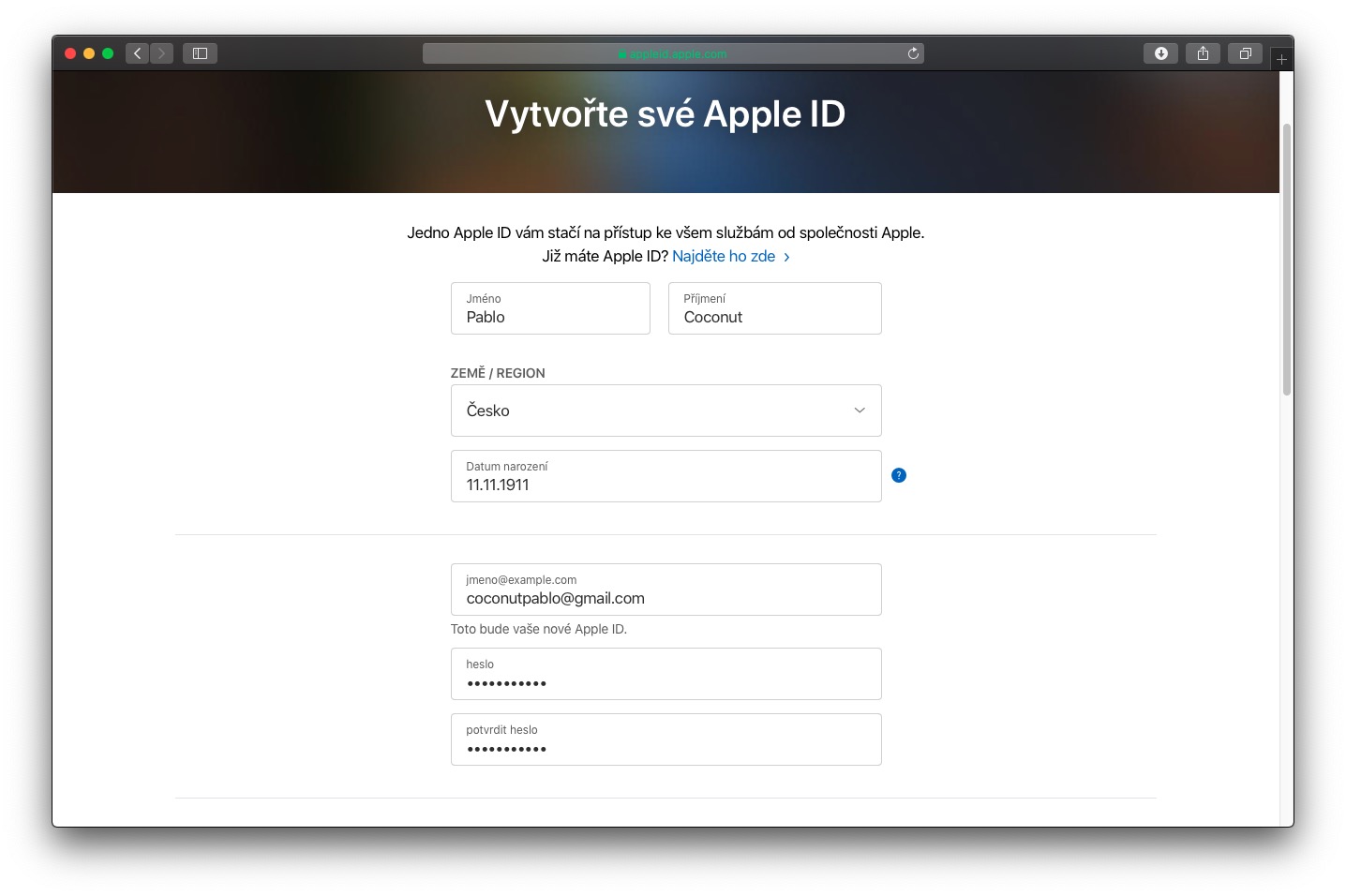
Task: Reload the page with the refresh icon
Action: (913, 53)
